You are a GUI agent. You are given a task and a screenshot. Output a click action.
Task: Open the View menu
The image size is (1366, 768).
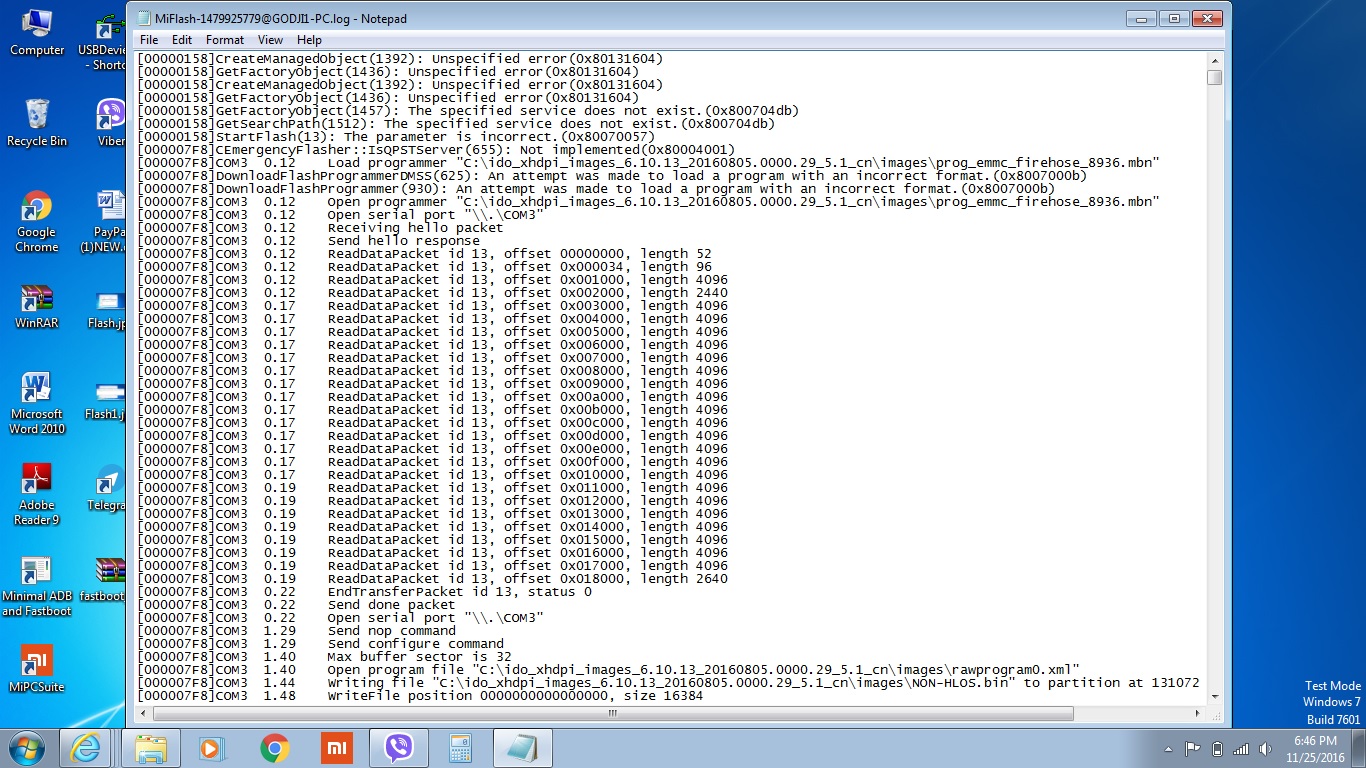[x=270, y=40]
